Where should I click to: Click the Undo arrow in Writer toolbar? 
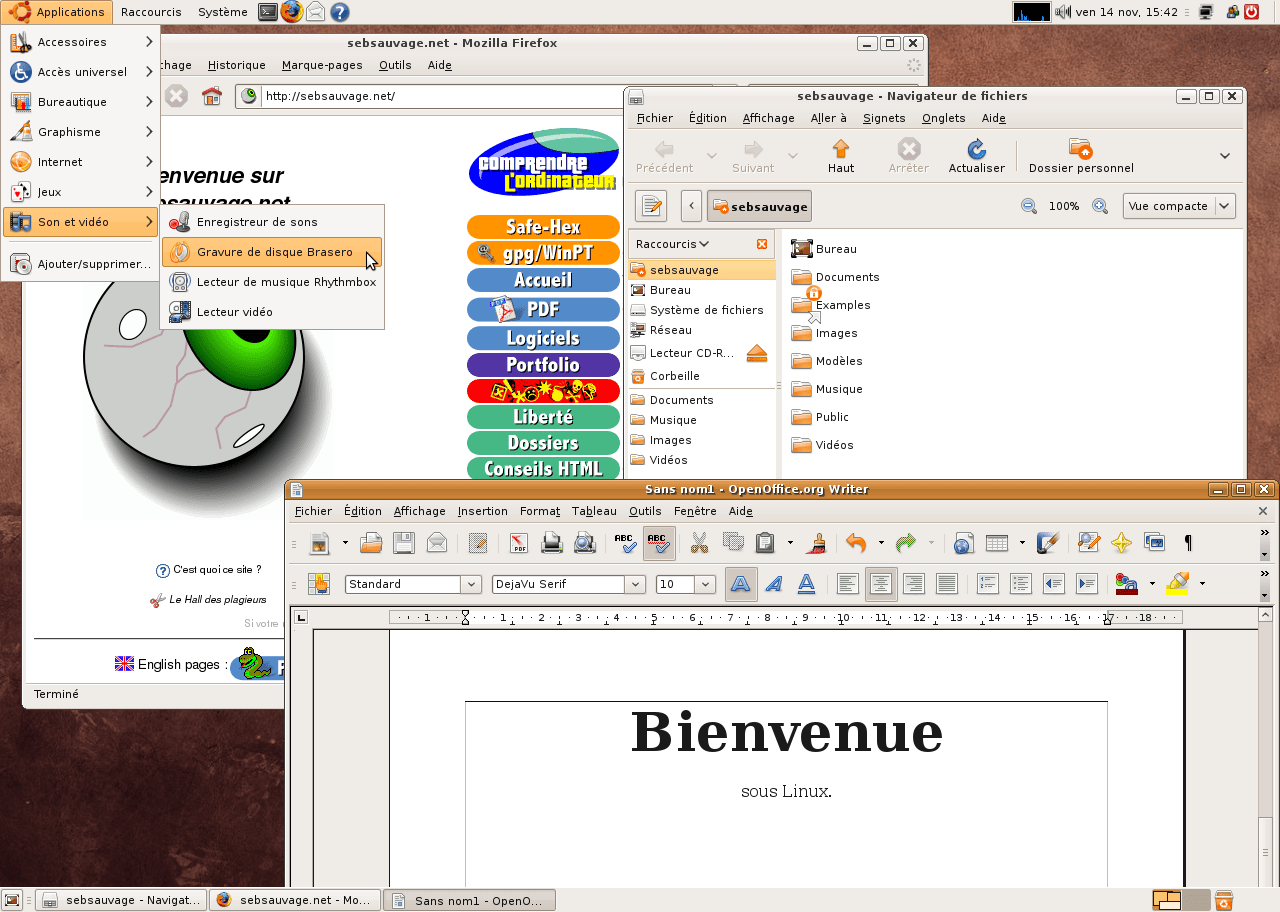[x=856, y=543]
